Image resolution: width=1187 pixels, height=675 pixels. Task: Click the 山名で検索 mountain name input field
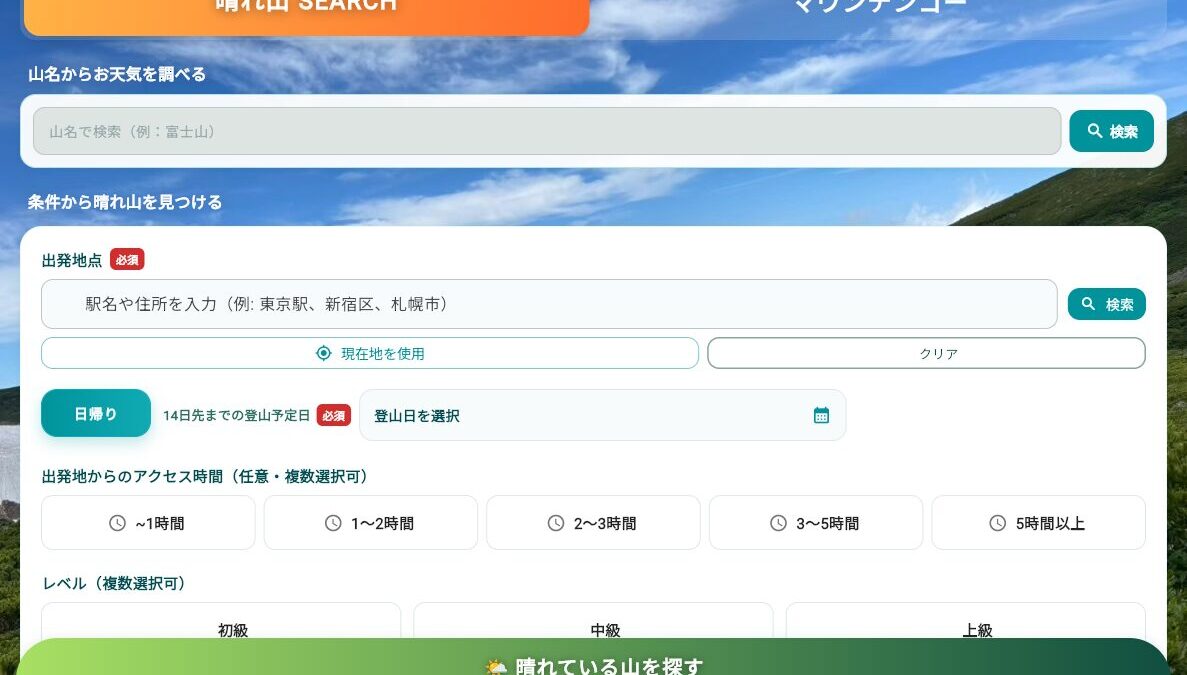(546, 131)
